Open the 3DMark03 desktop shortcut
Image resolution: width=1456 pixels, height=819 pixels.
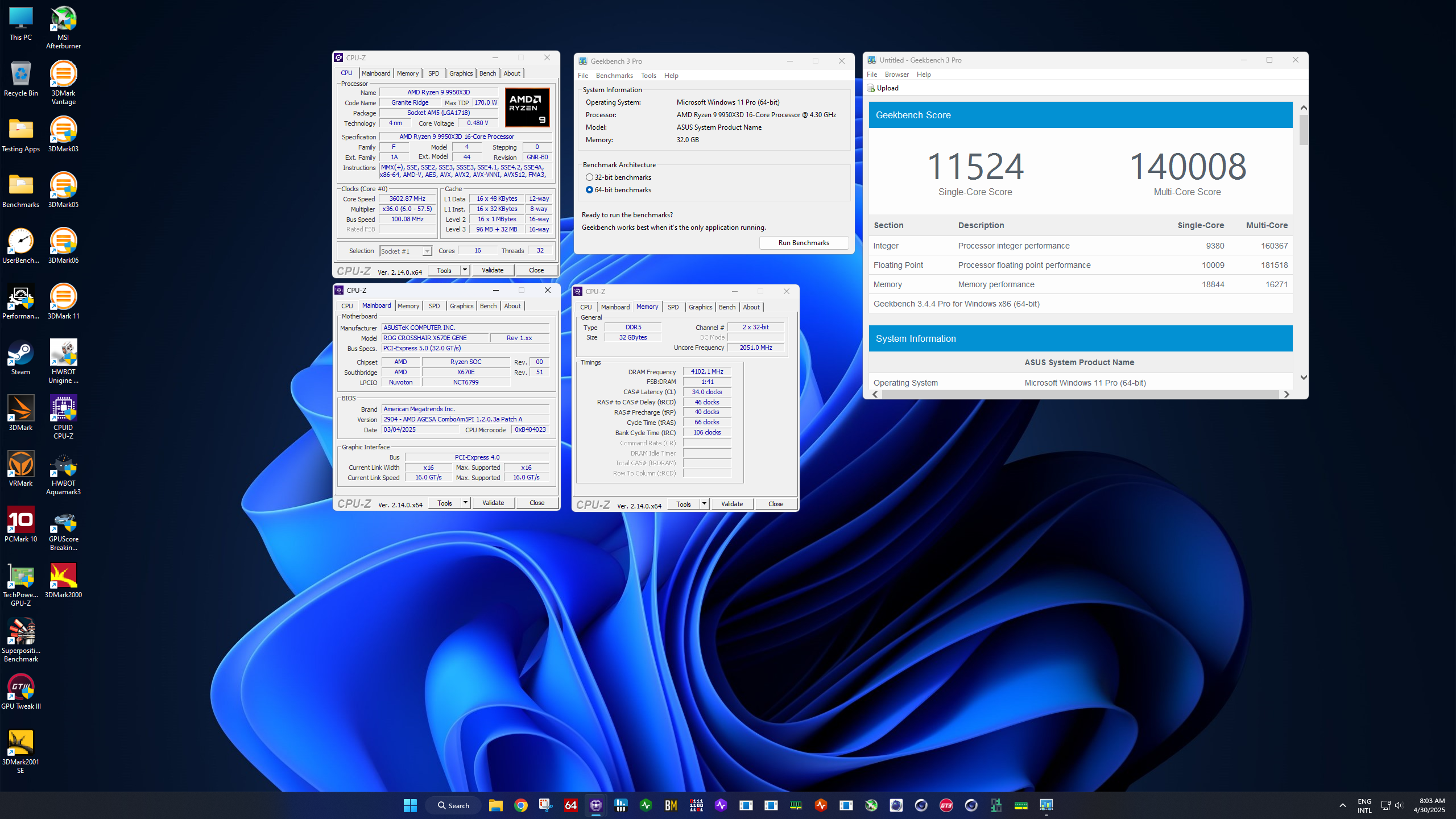[x=63, y=134]
